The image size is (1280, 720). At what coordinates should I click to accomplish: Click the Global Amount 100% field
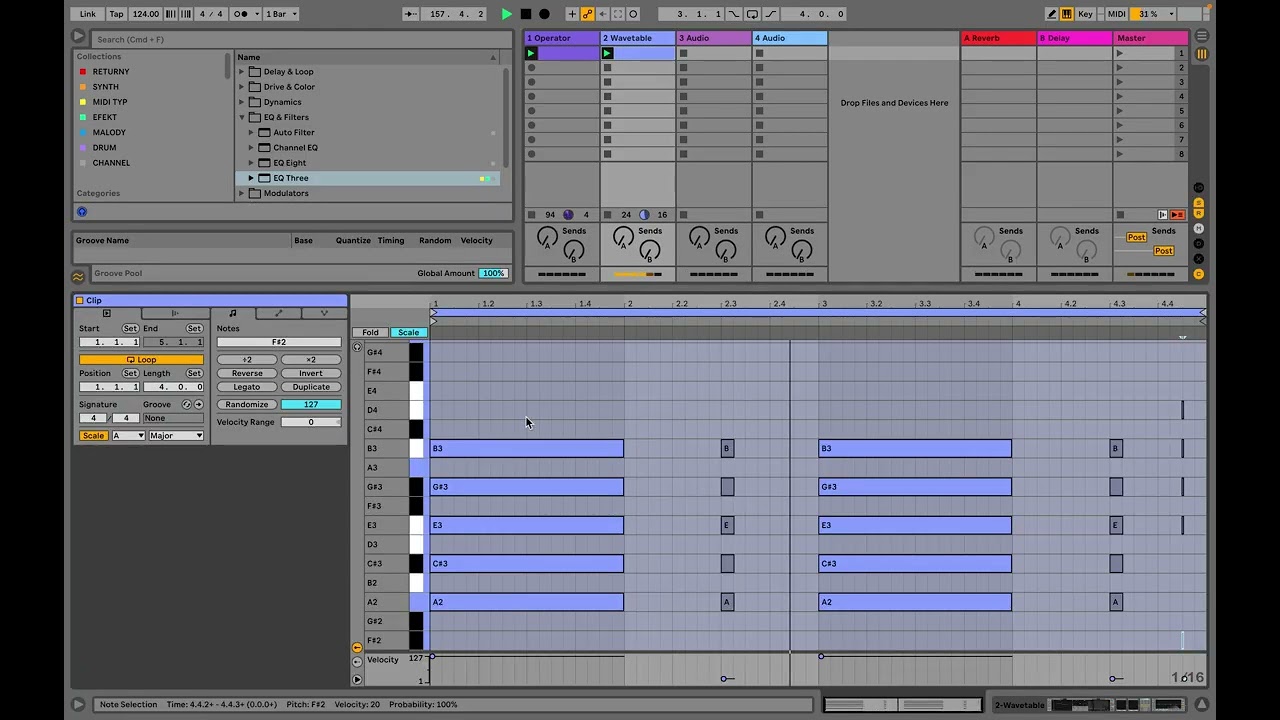pos(493,273)
